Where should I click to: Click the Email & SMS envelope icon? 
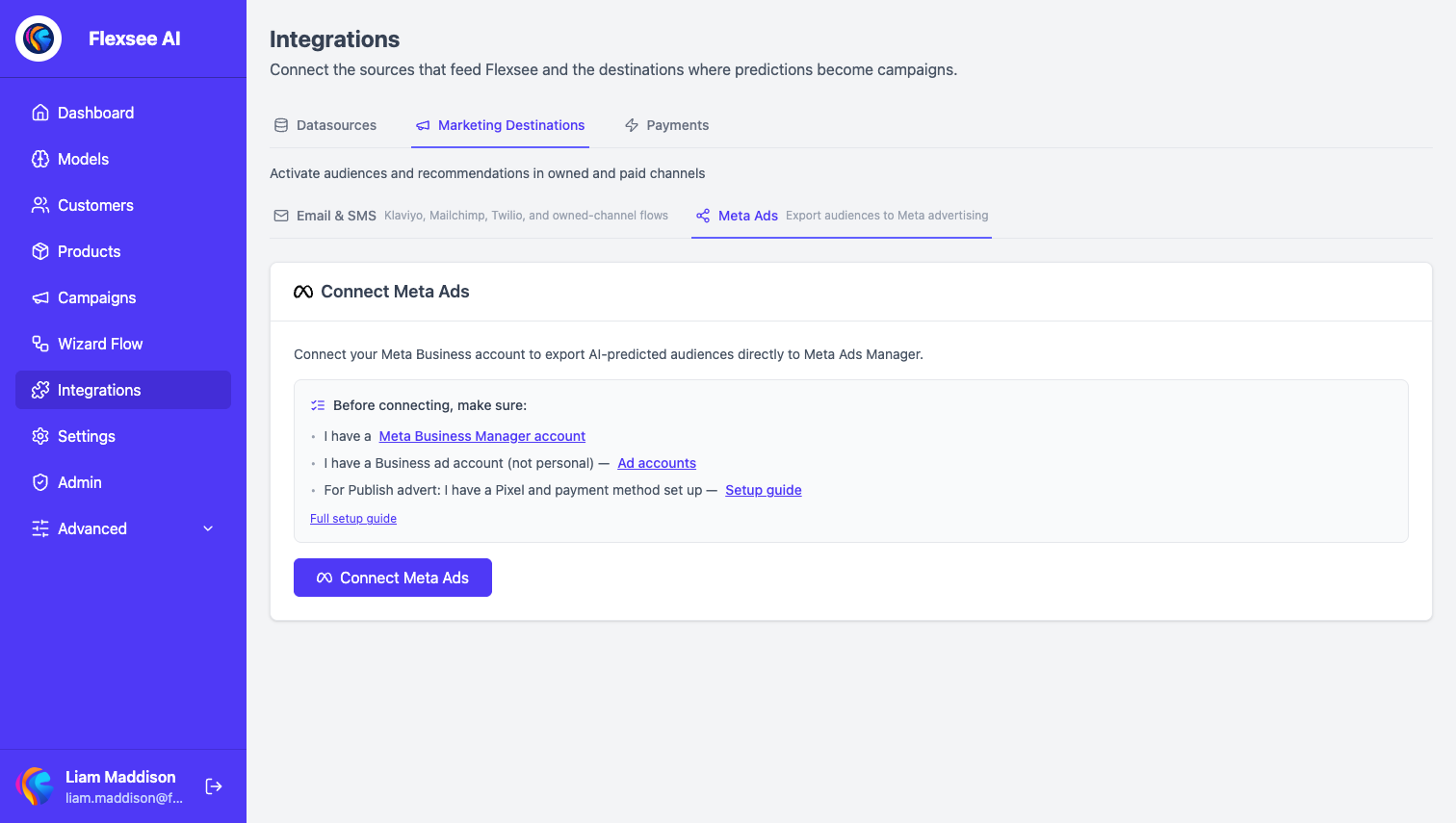tap(281, 216)
